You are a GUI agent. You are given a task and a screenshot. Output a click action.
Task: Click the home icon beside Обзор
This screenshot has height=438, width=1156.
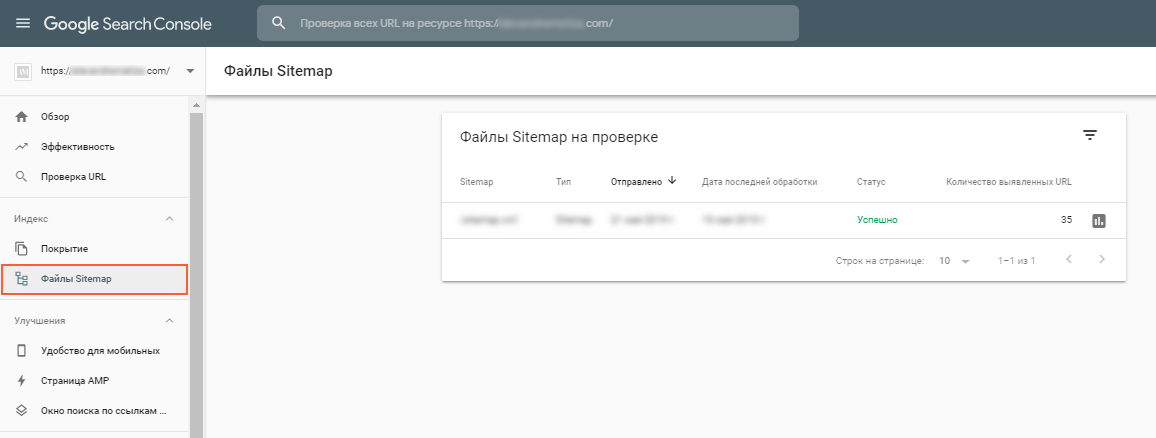21,117
